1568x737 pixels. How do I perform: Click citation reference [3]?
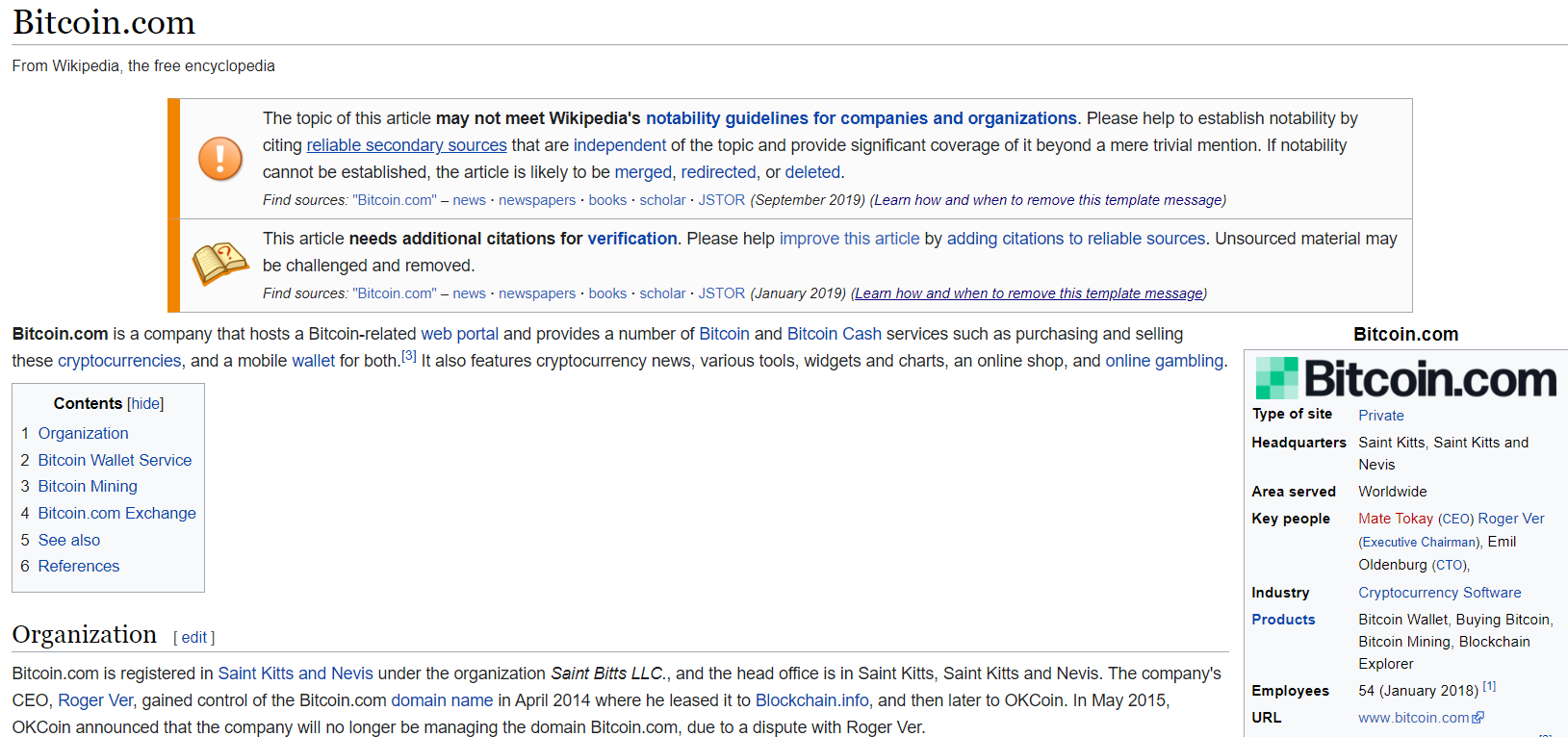click(x=409, y=356)
